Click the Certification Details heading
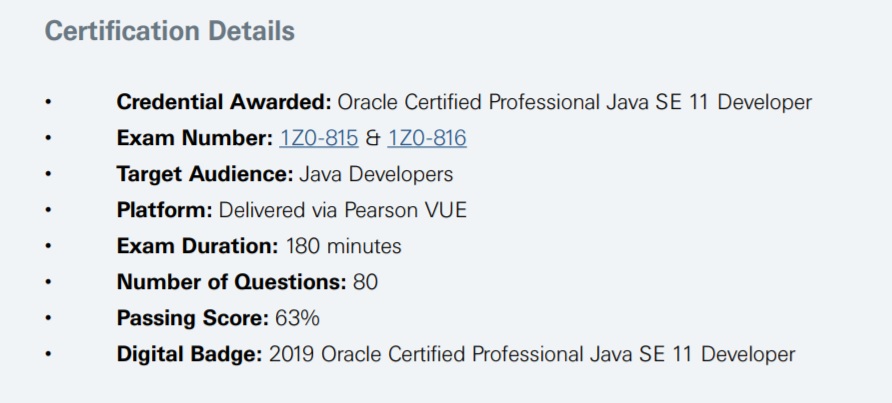892x403 pixels. 170,32
